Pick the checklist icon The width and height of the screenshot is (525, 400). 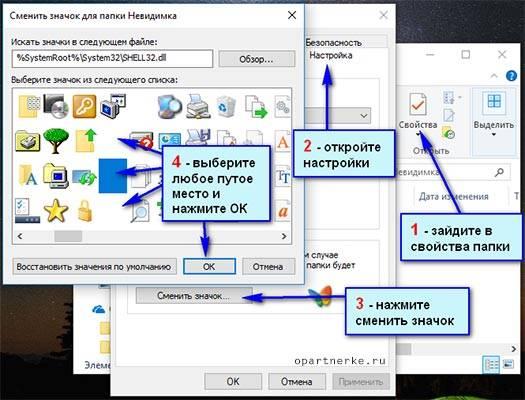click(27, 211)
